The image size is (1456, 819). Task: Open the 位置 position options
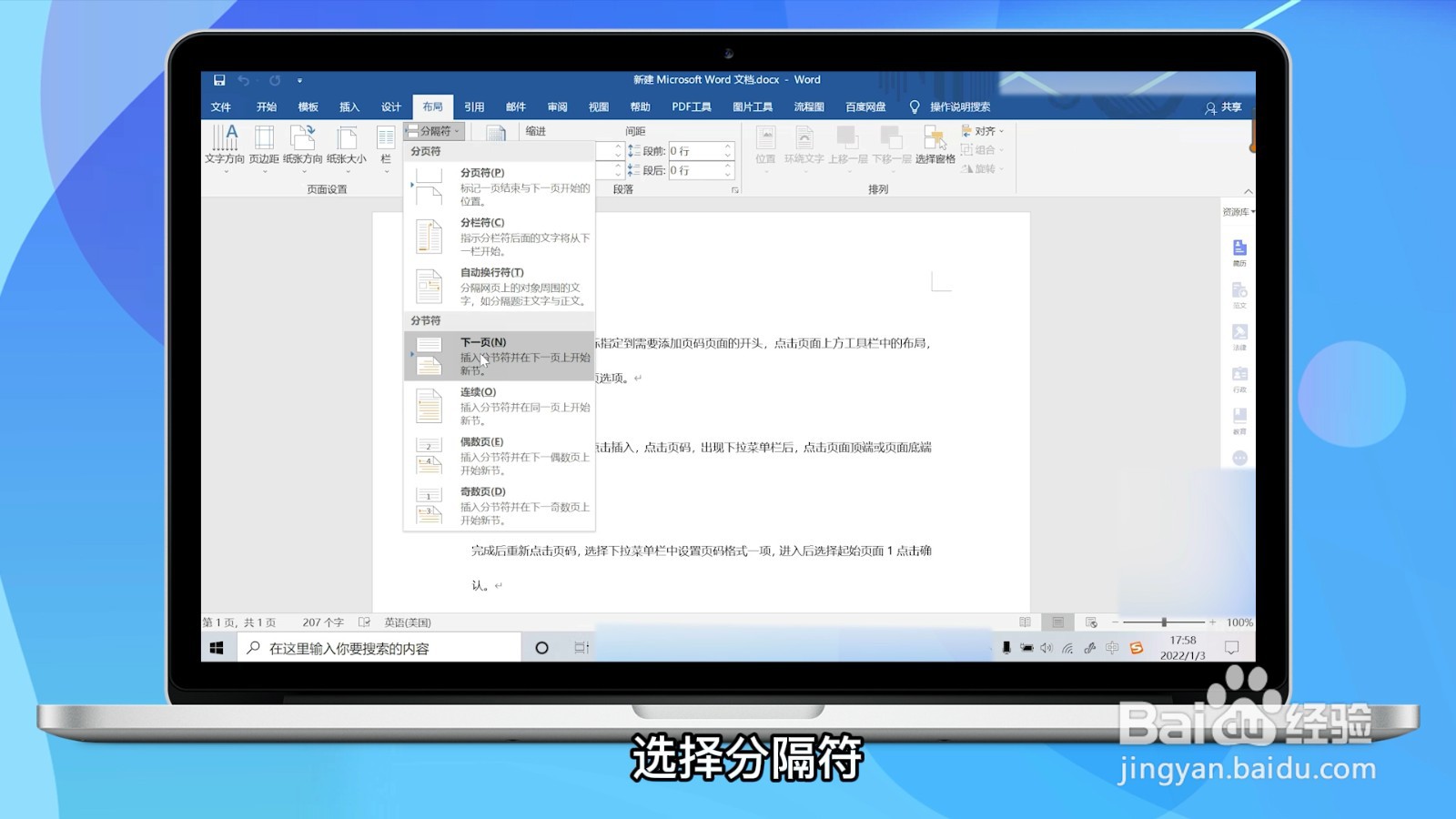click(765, 147)
